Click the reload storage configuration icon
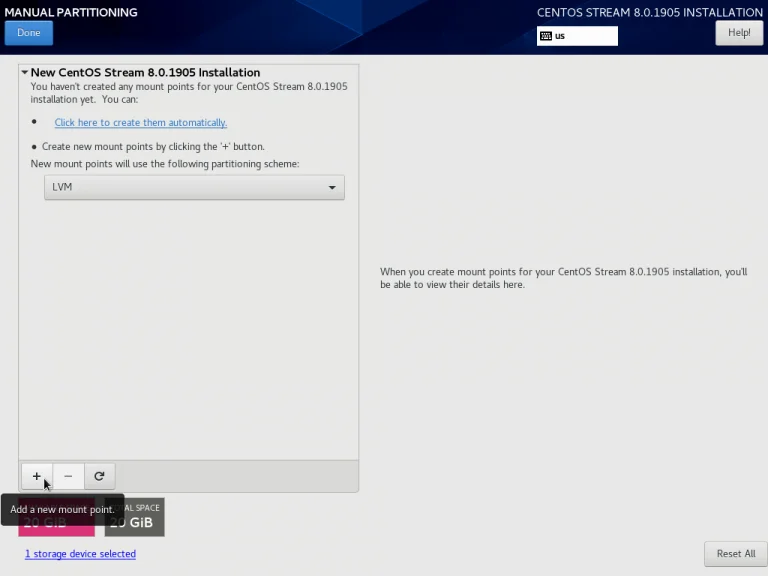This screenshot has width=768, height=576. (x=99, y=476)
